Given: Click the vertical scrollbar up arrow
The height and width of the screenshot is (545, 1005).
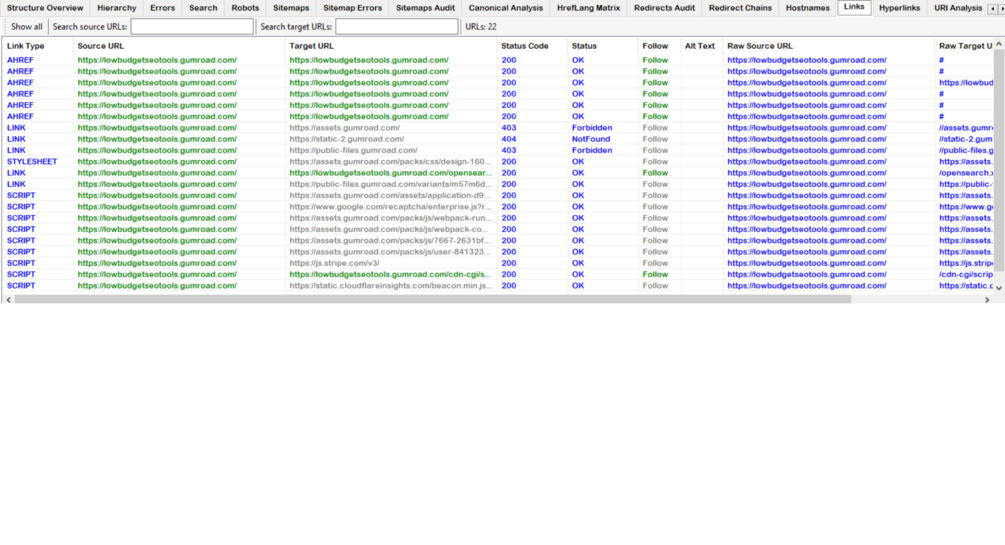Looking at the screenshot, I should (x=999, y=44).
